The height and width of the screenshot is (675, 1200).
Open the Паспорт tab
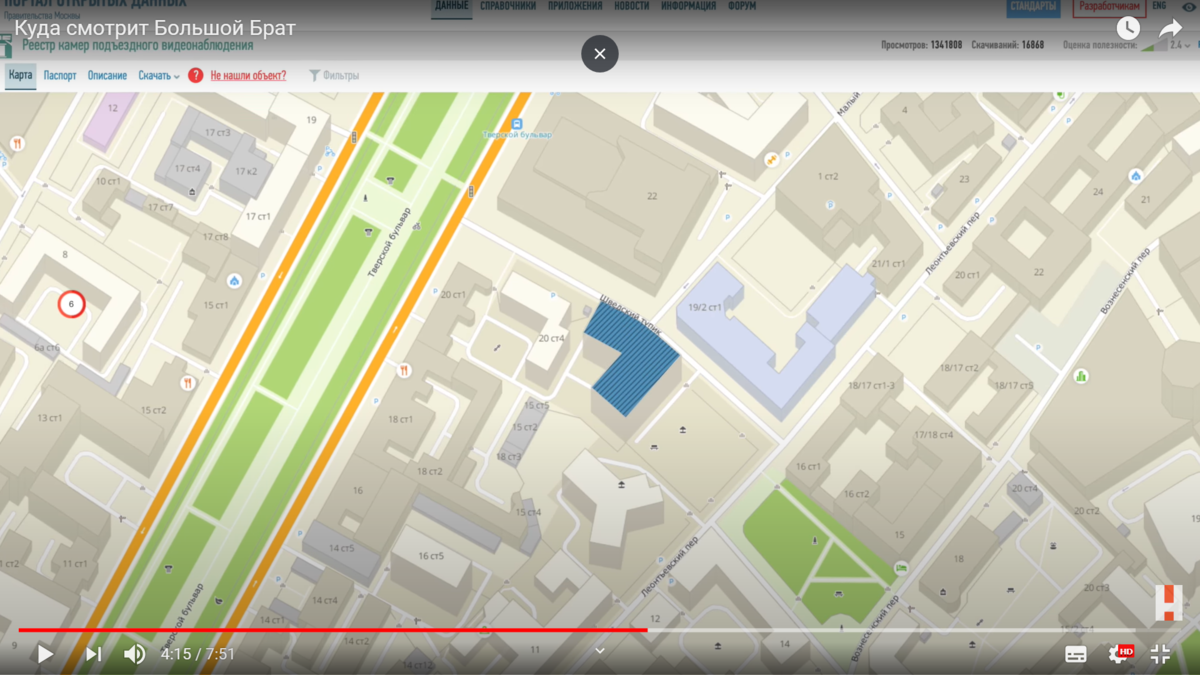[x=60, y=75]
